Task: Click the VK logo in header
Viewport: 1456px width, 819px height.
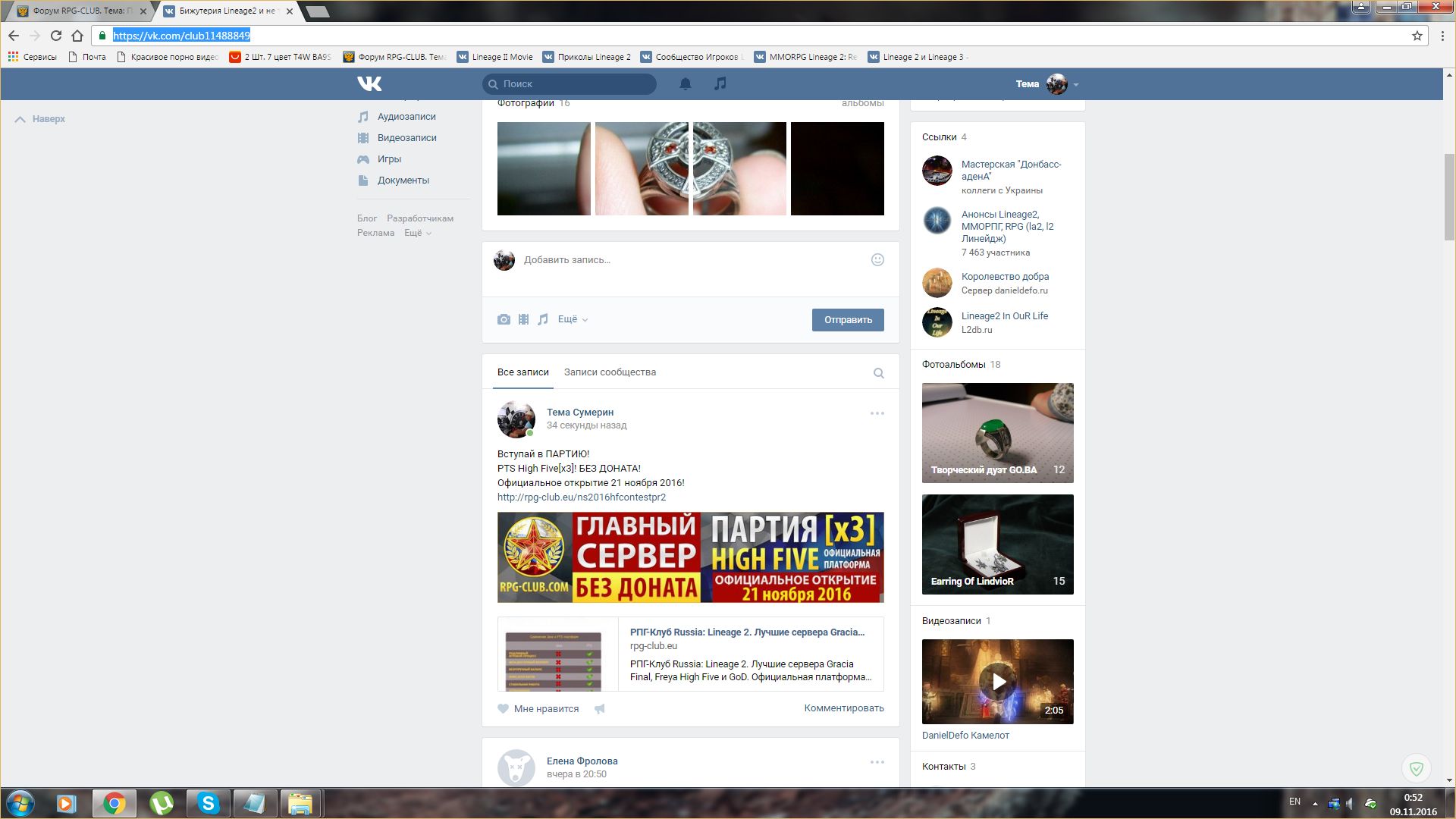Action: click(x=369, y=83)
